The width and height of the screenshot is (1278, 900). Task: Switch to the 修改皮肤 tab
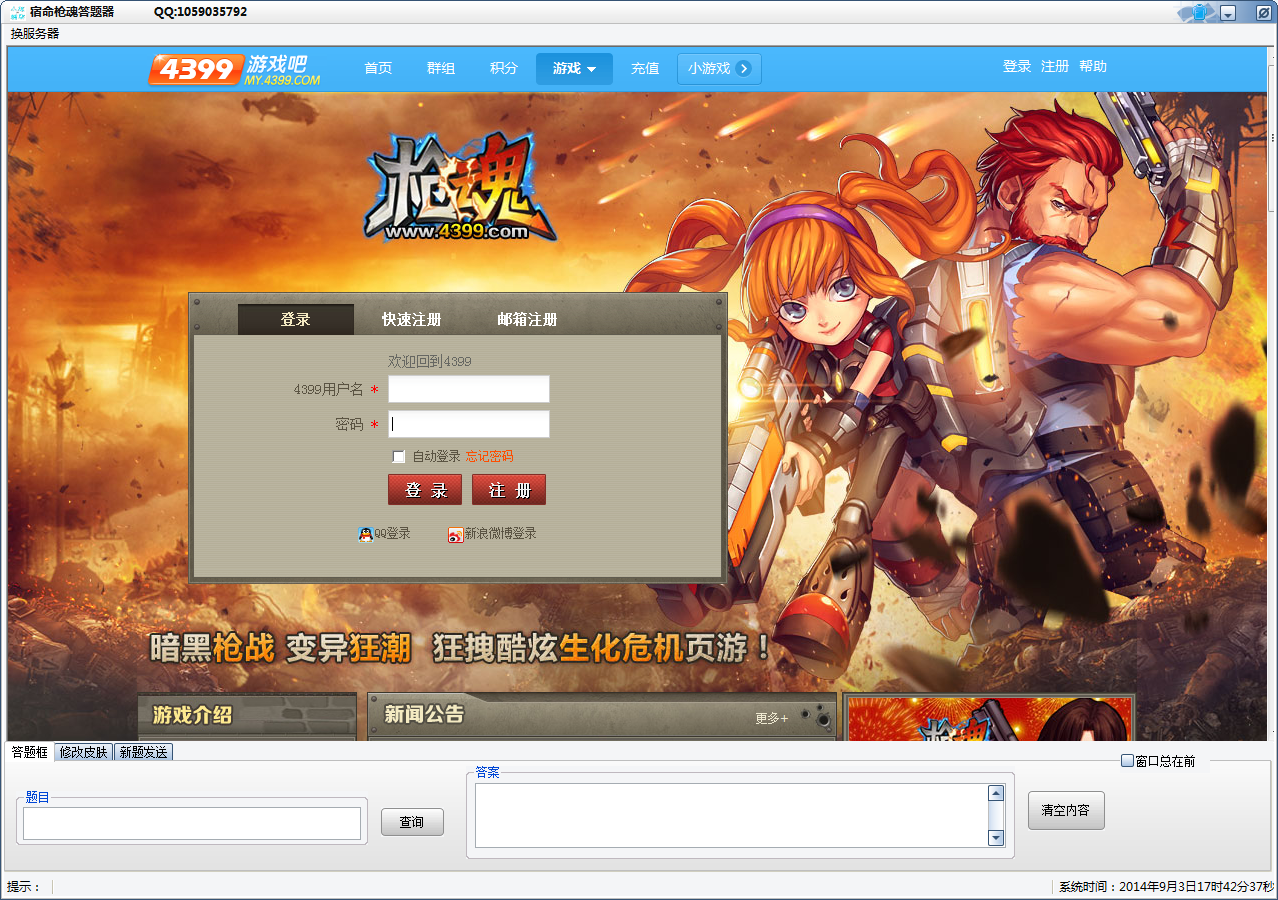coord(83,752)
